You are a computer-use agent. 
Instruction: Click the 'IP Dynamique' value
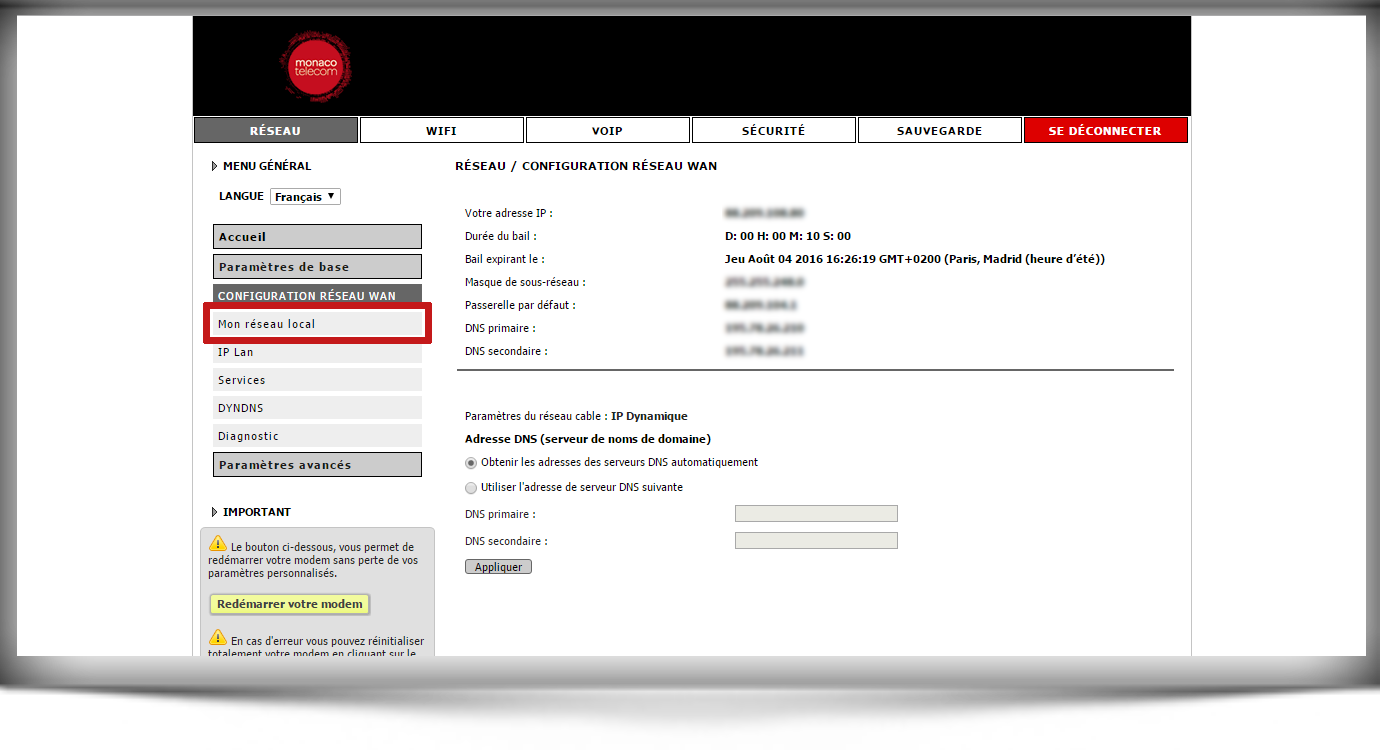click(x=649, y=417)
